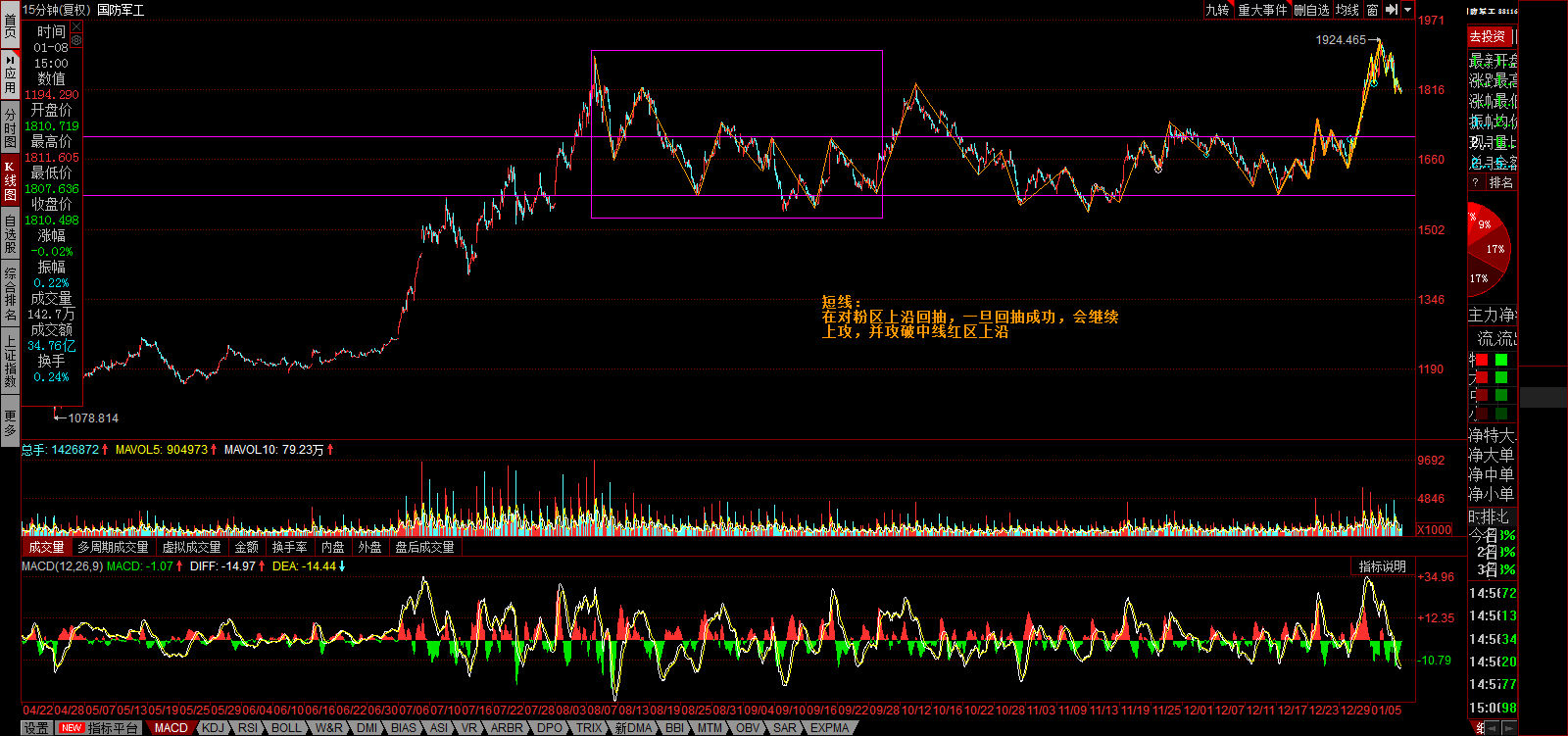Select ASI indicator tab
This screenshot has width=1568, height=736.
(x=439, y=728)
